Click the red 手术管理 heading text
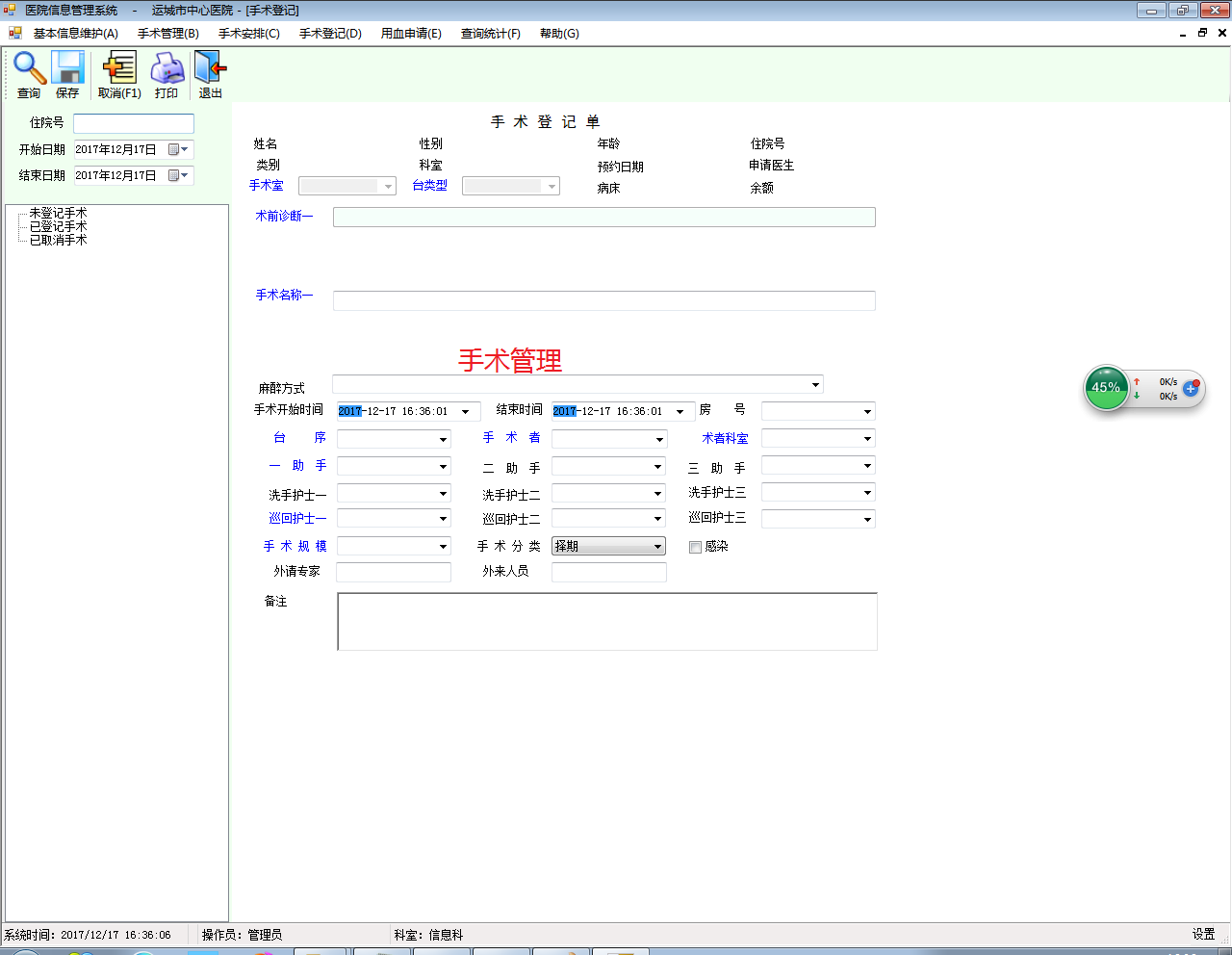Viewport: 1232px width, 955px height. [510, 360]
